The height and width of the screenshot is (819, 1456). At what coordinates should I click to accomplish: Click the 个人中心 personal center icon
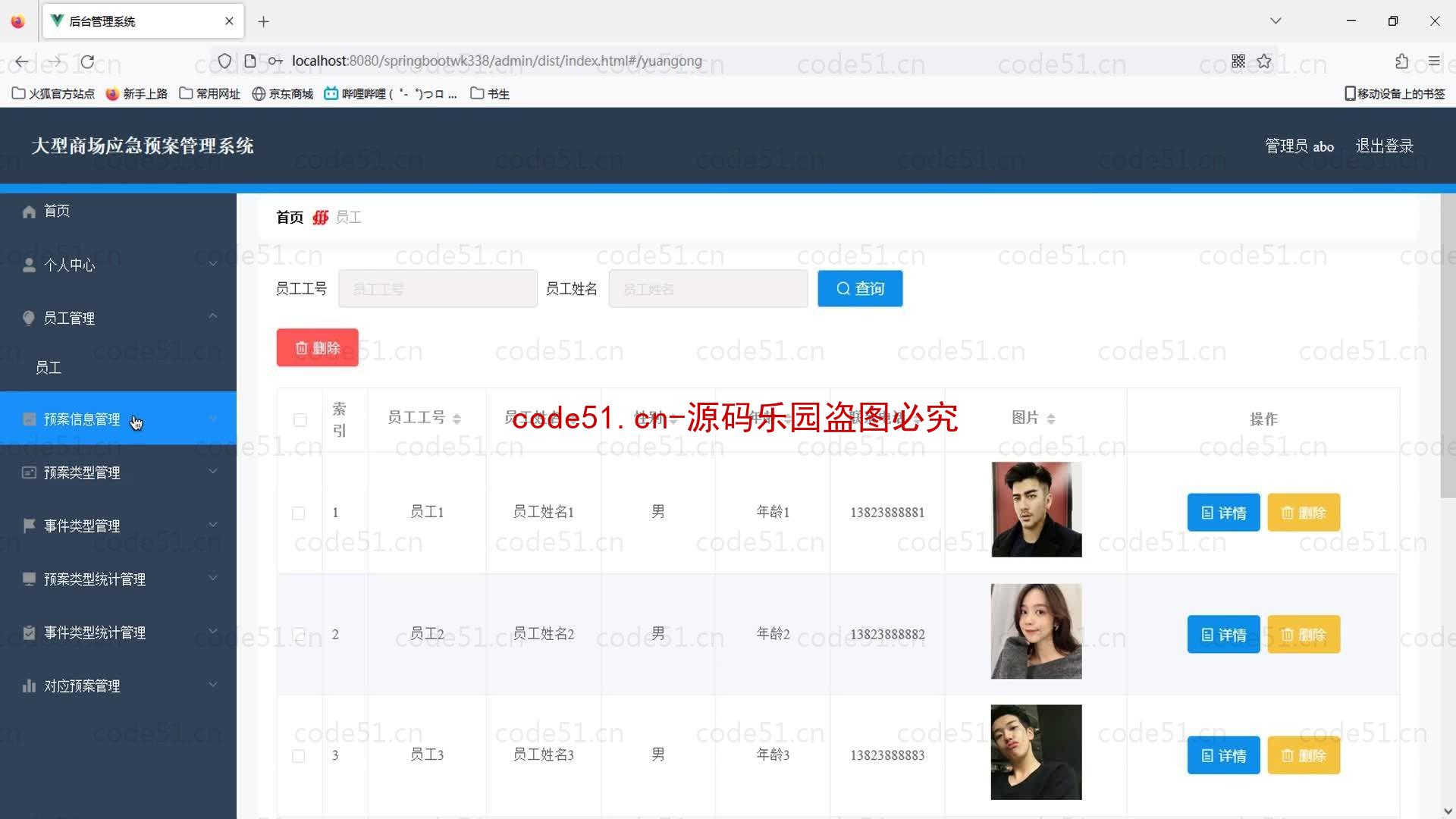27,264
